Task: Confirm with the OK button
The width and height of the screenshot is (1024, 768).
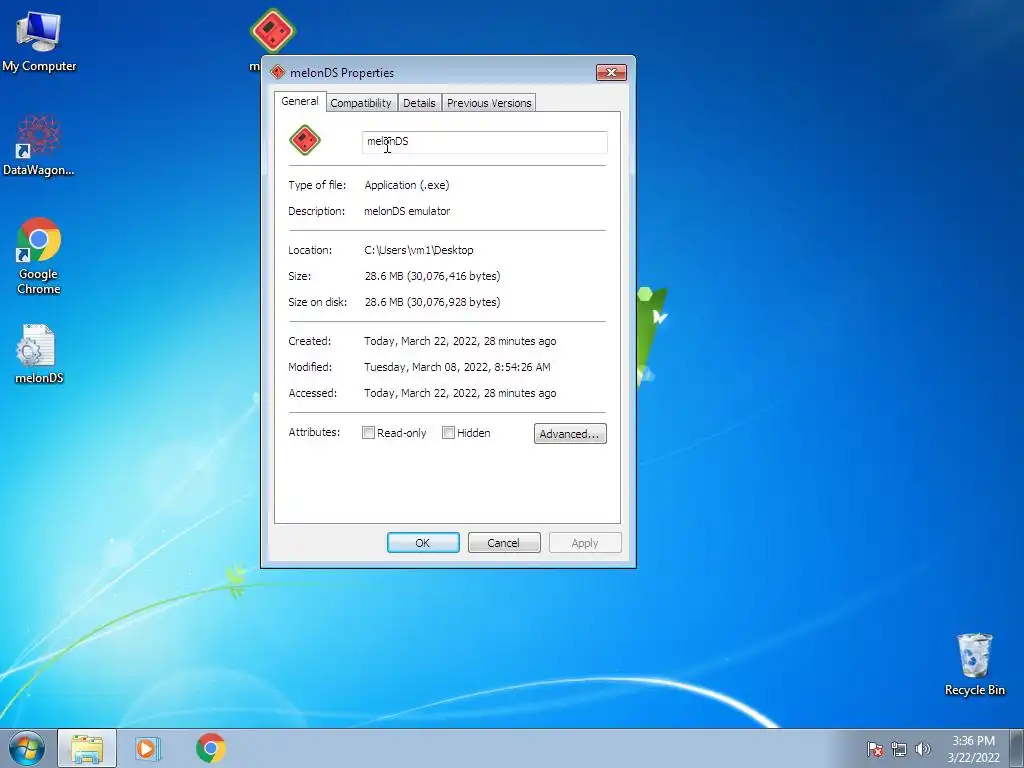Action: pyautogui.click(x=423, y=543)
